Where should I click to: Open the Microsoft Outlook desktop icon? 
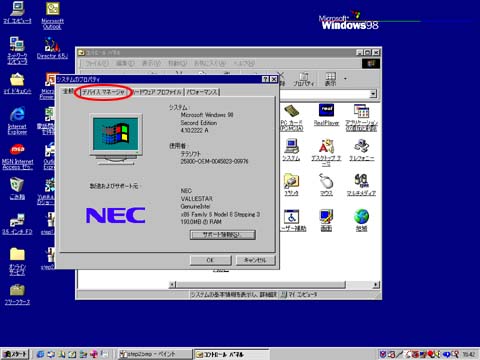coord(52,15)
